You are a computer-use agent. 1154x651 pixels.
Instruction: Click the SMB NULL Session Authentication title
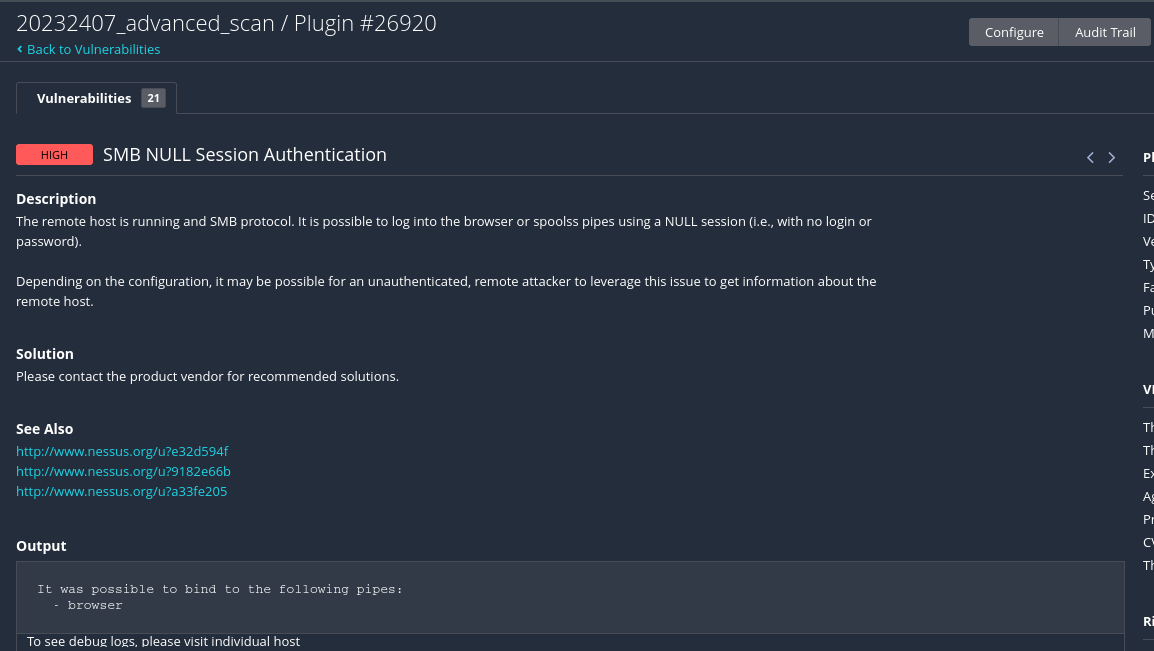click(x=245, y=155)
